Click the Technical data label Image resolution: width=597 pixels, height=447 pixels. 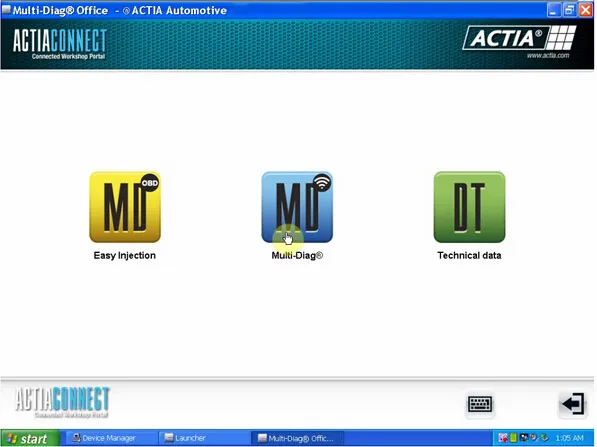pos(469,255)
